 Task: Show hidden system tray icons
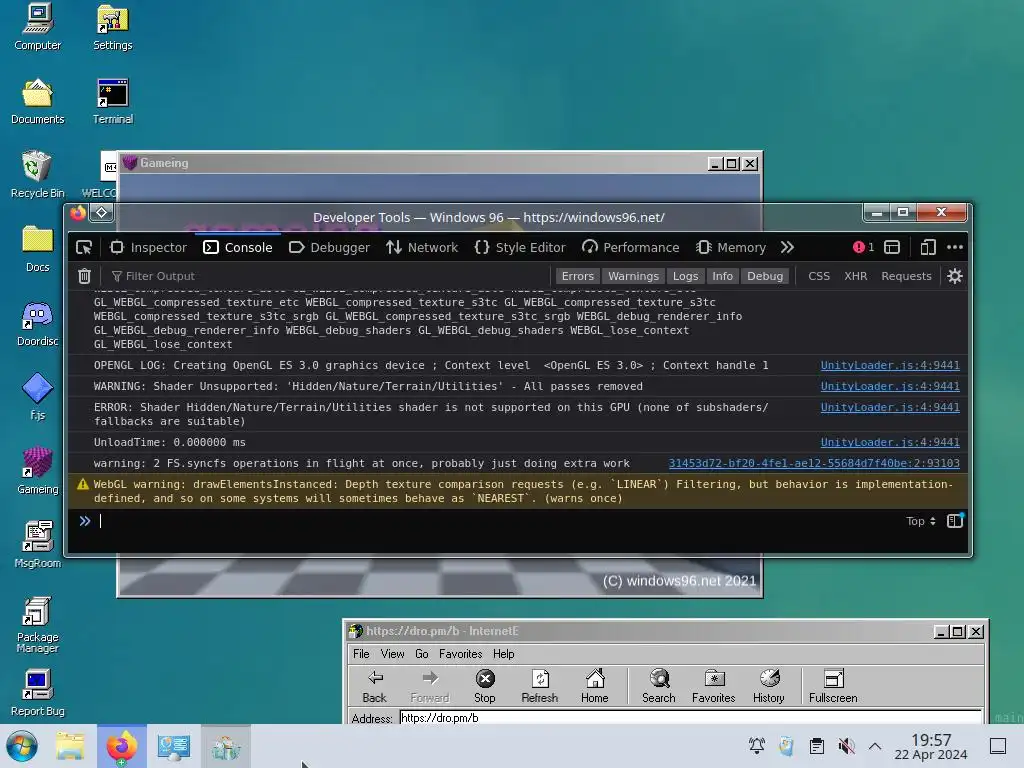click(x=875, y=746)
